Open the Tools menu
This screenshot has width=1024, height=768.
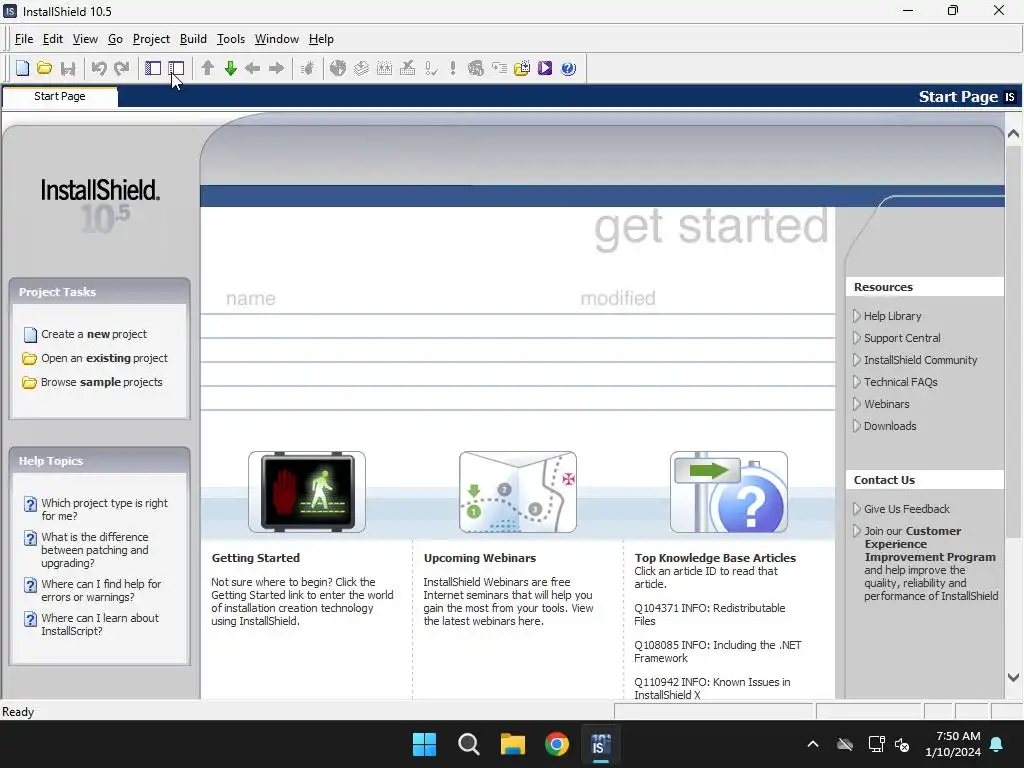pyautogui.click(x=231, y=39)
